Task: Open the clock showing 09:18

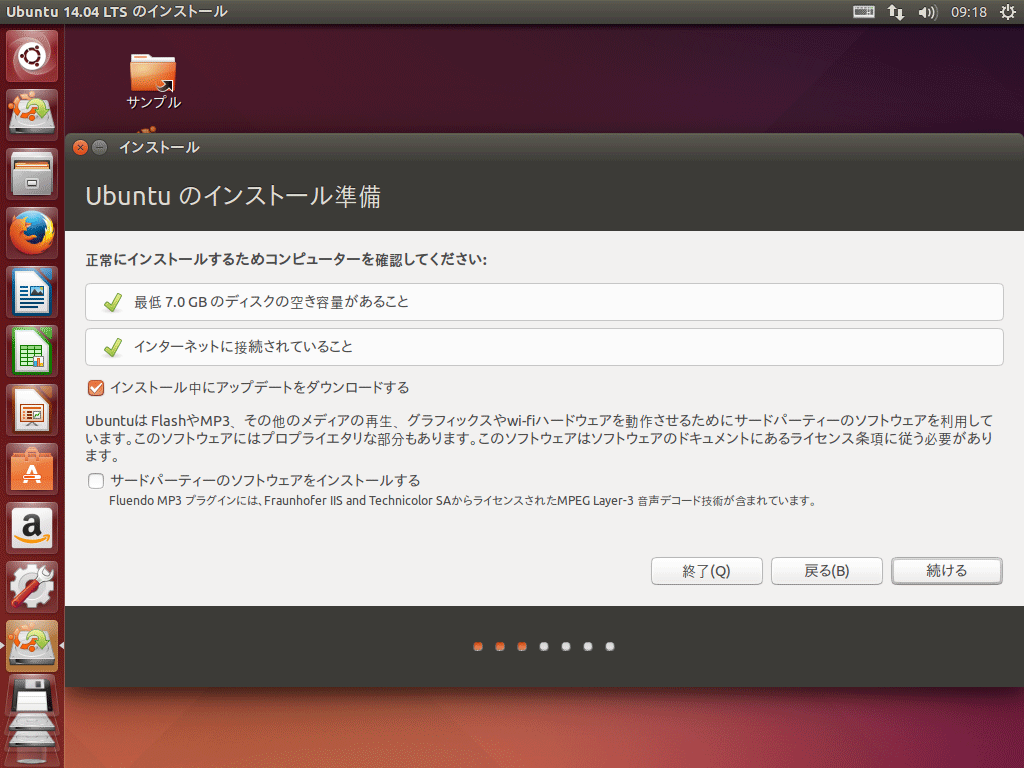Action: [968, 12]
